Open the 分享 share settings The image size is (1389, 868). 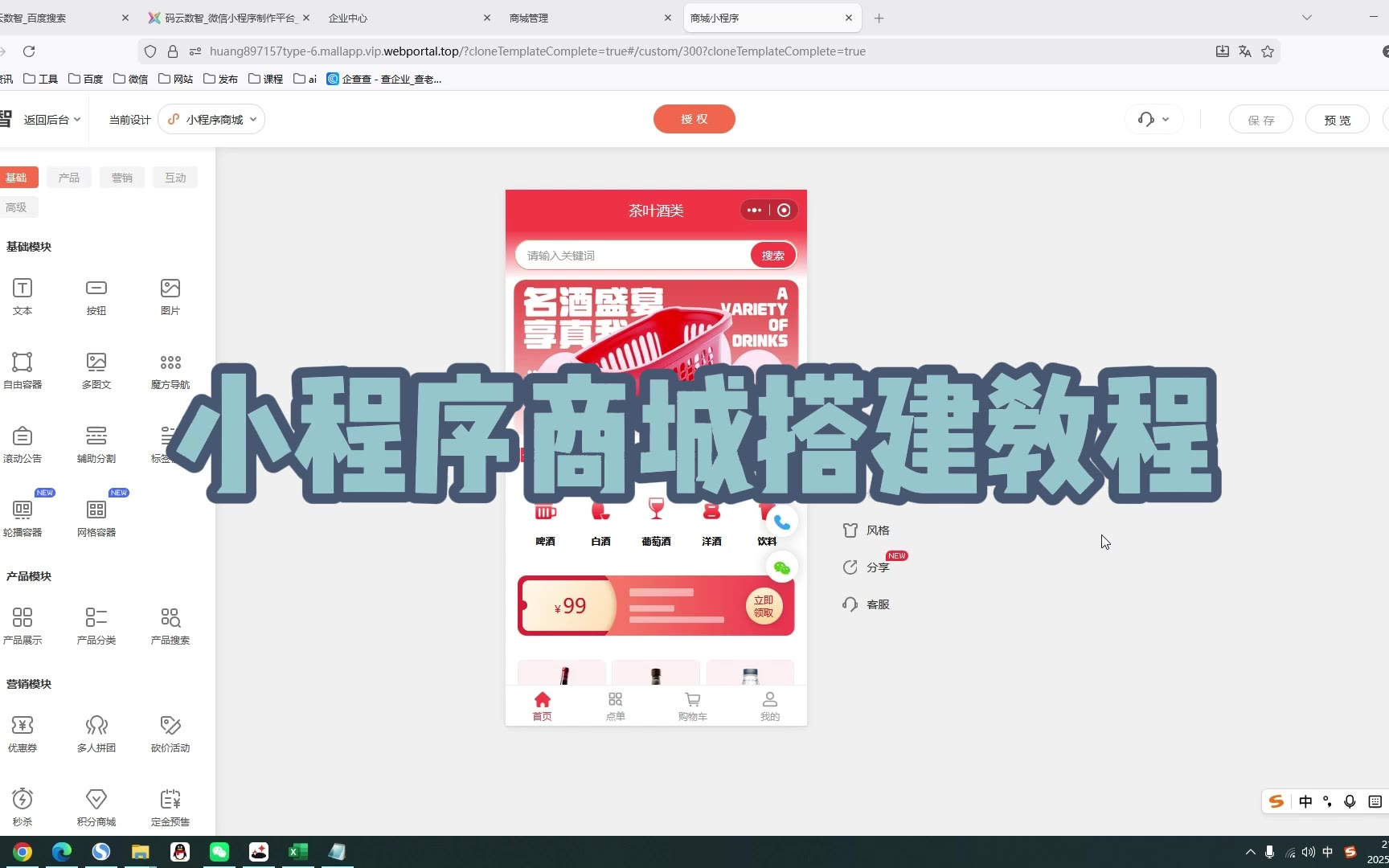click(x=866, y=567)
